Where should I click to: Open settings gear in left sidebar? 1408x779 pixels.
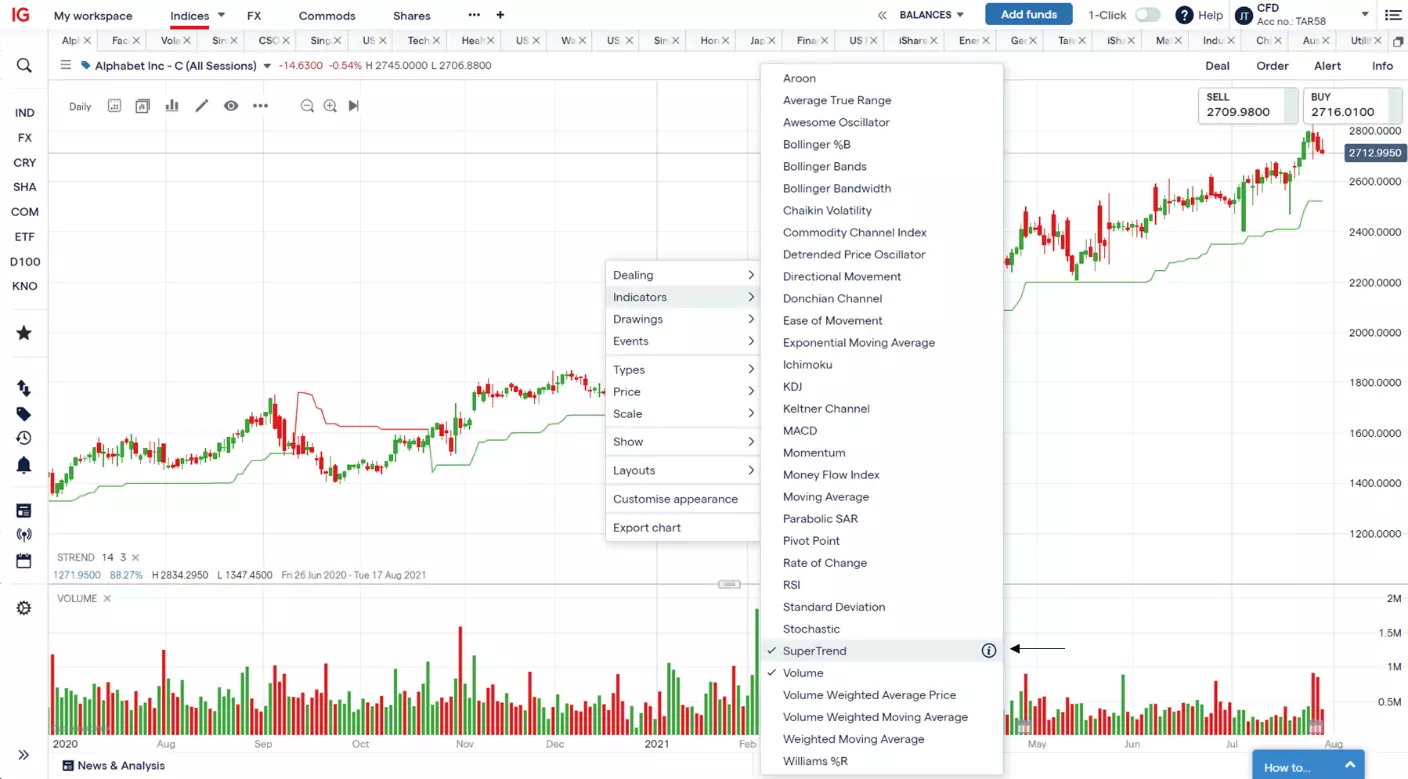tap(24, 608)
